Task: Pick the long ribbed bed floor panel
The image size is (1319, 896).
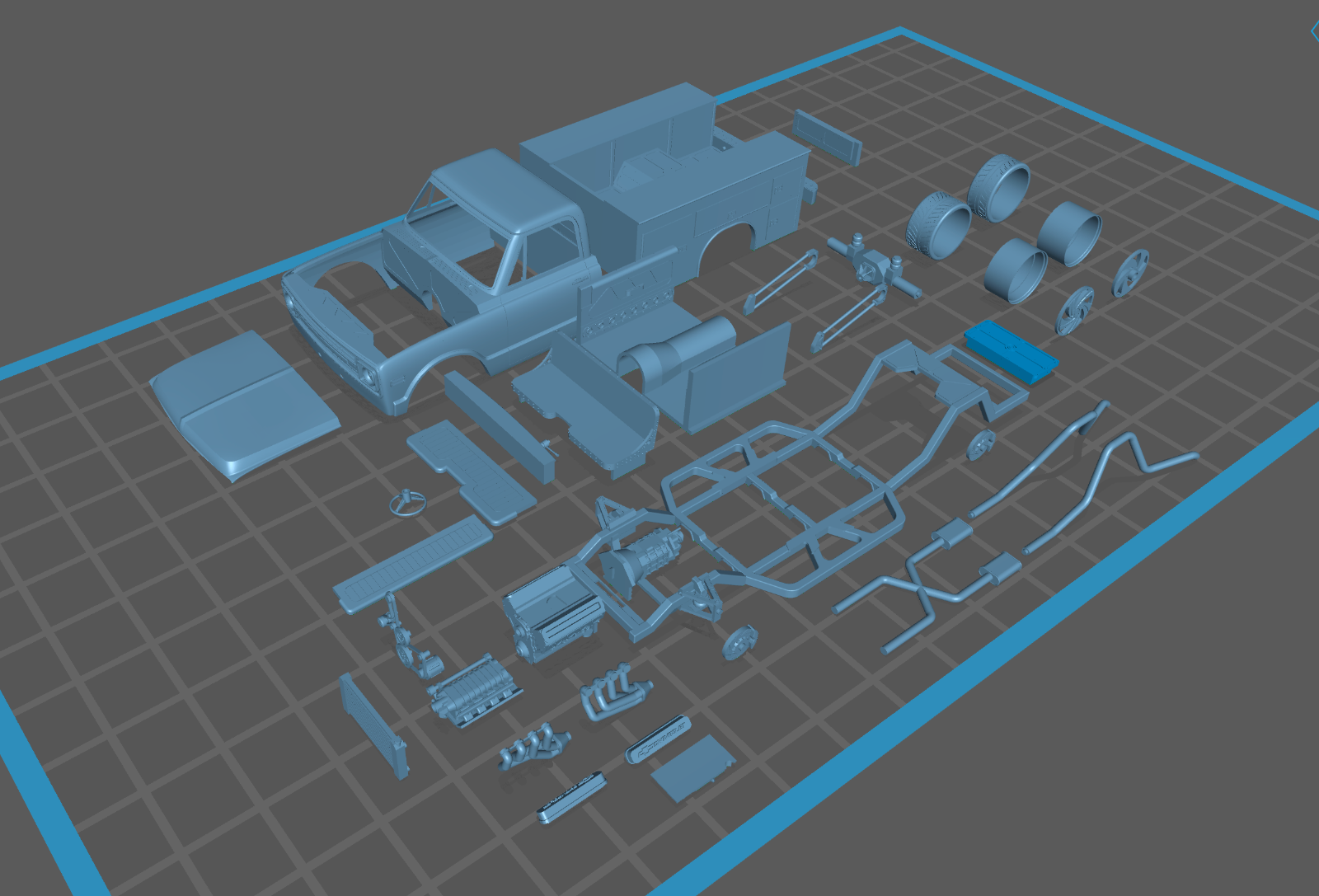Action: point(412,564)
